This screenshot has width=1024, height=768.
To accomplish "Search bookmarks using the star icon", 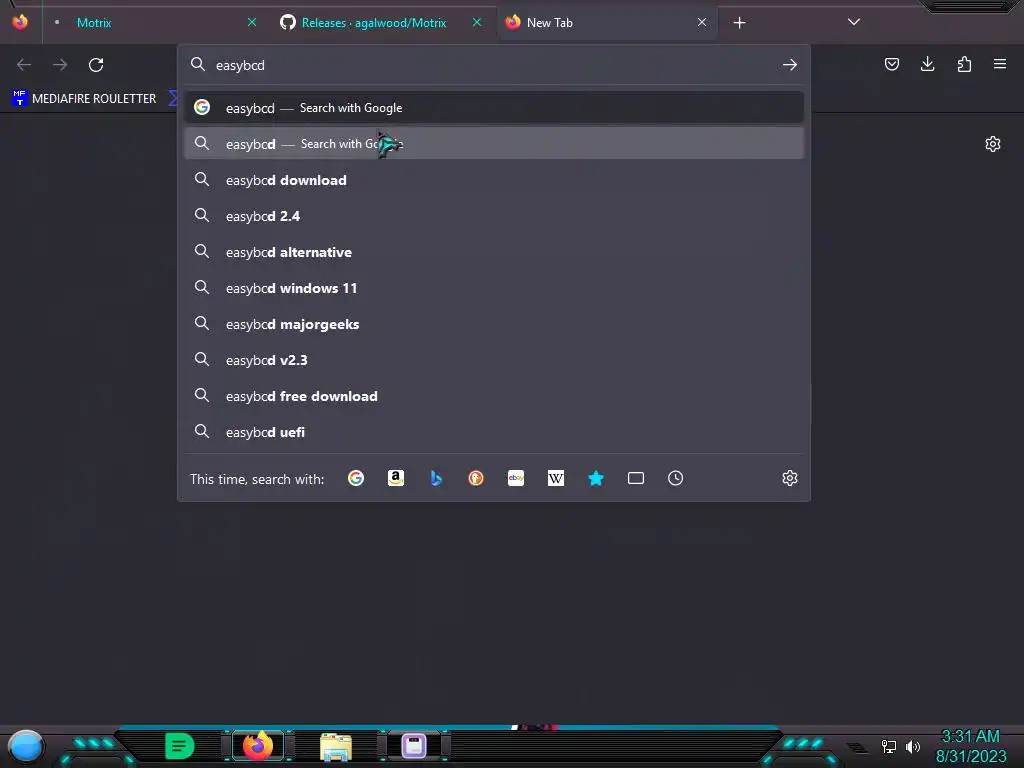I will (x=596, y=478).
